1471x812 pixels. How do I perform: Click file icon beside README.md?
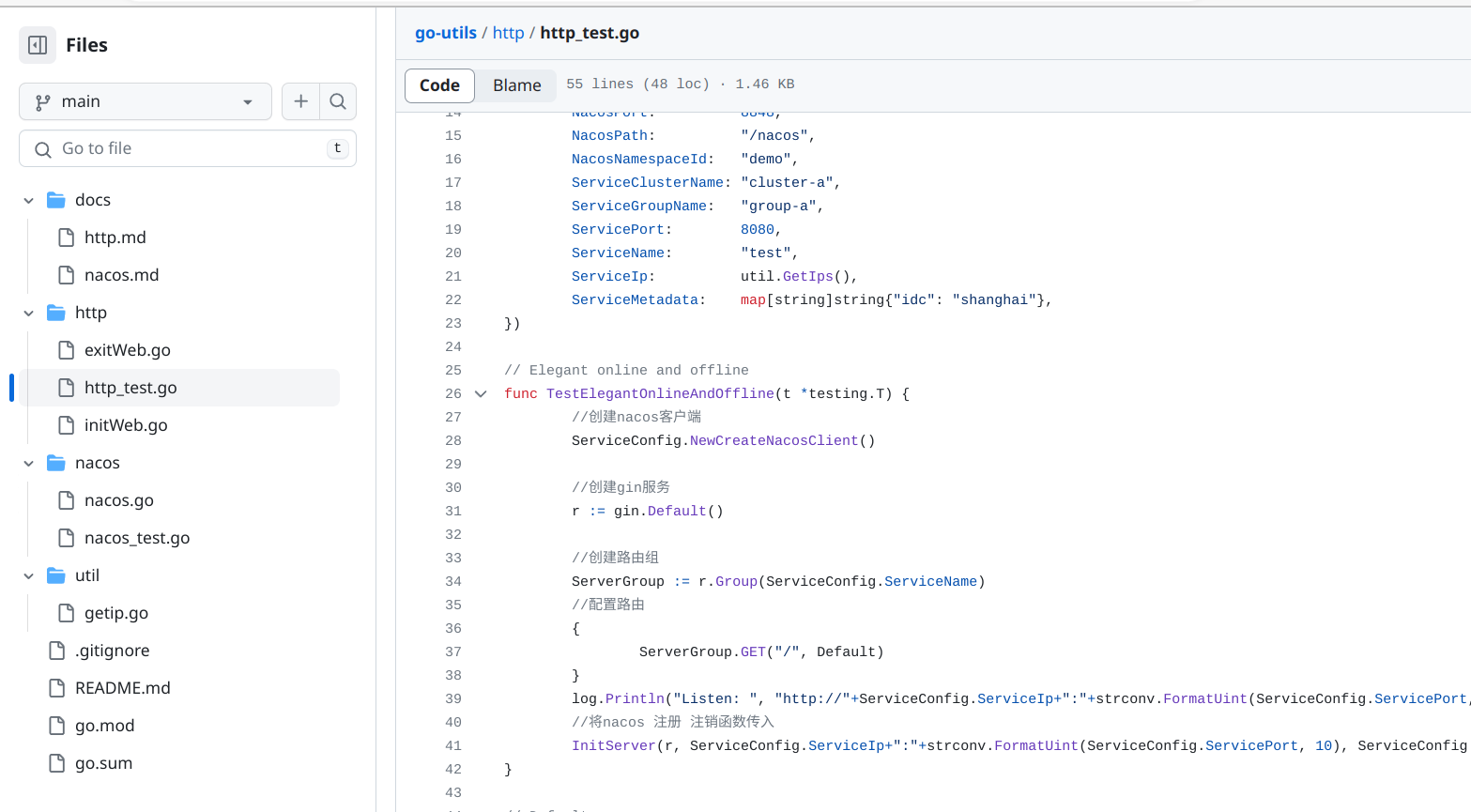pyautogui.click(x=56, y=688)
